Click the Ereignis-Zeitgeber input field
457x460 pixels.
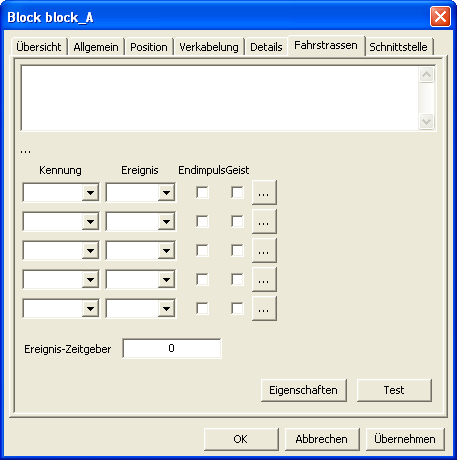[172, 348]
